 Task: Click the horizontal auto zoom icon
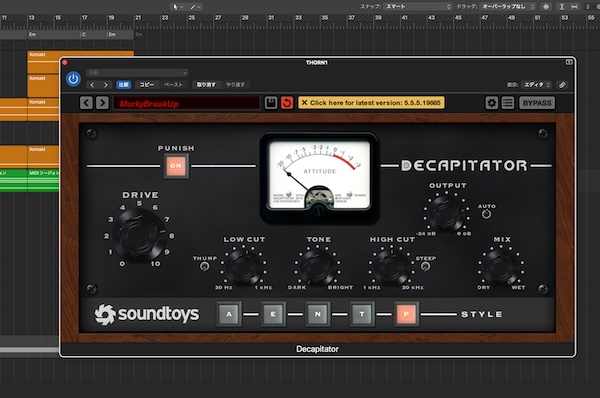pyautogui.click(x=574, y=7)
